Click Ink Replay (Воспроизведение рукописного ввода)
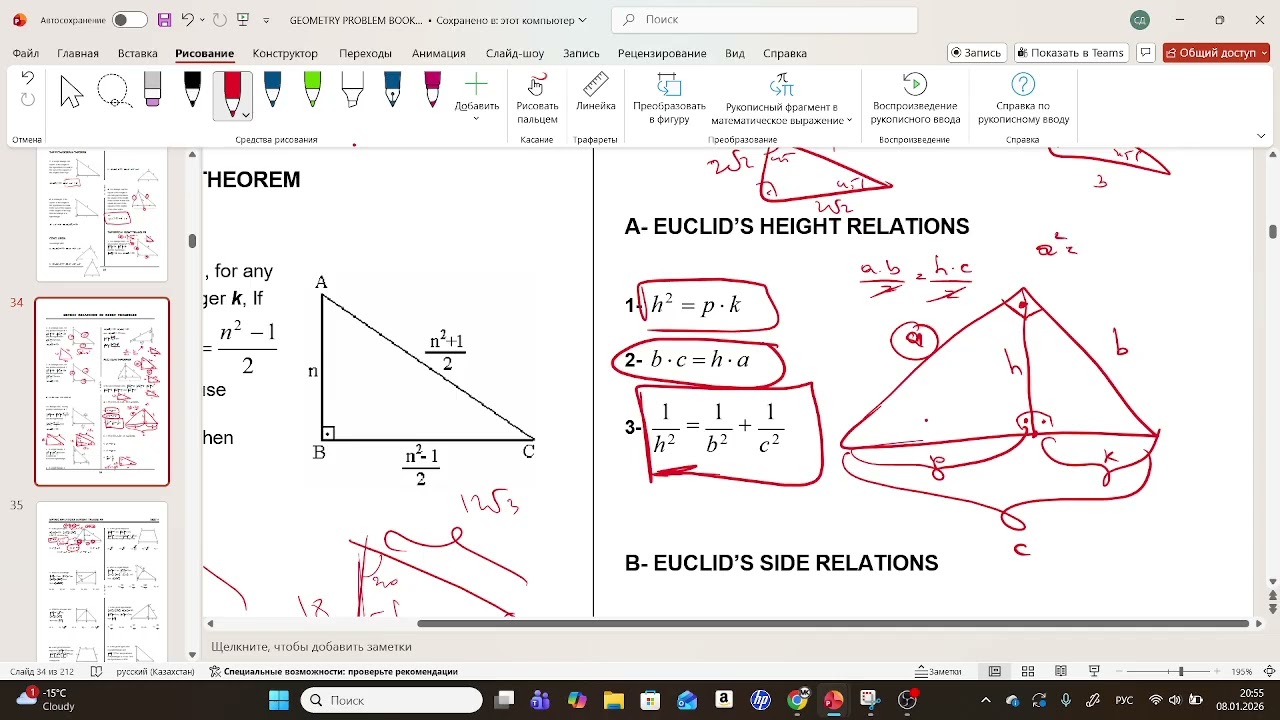Screen dimensions: 1280x720 click(x=915, y=98)
